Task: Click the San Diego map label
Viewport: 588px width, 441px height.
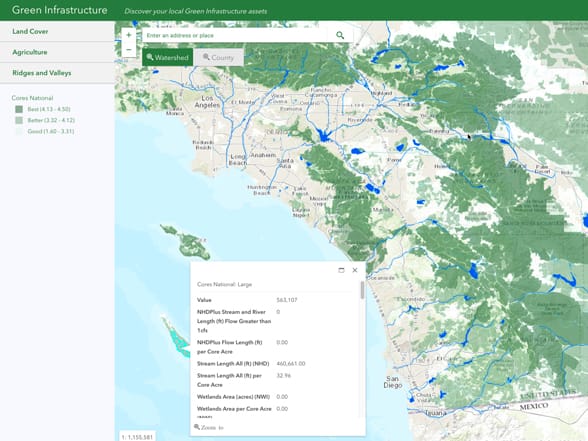Action: [x=393, y=382]
